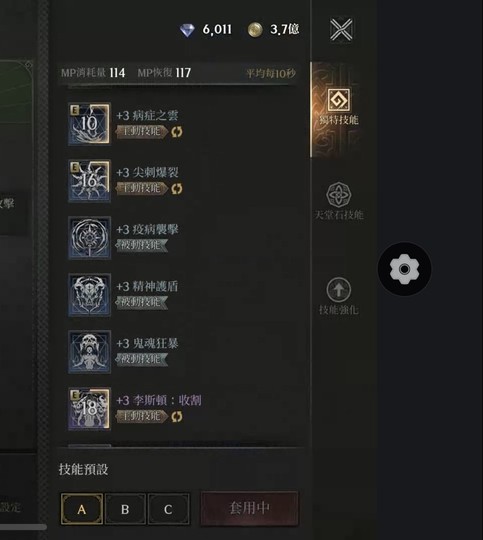
Task: Select skill preset B
Action: coord(125,509)
